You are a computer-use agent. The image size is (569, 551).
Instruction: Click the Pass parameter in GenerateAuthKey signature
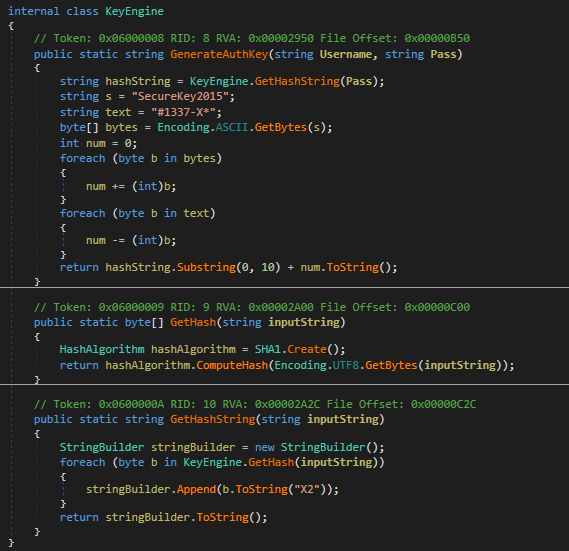click(x=443, y=54)
